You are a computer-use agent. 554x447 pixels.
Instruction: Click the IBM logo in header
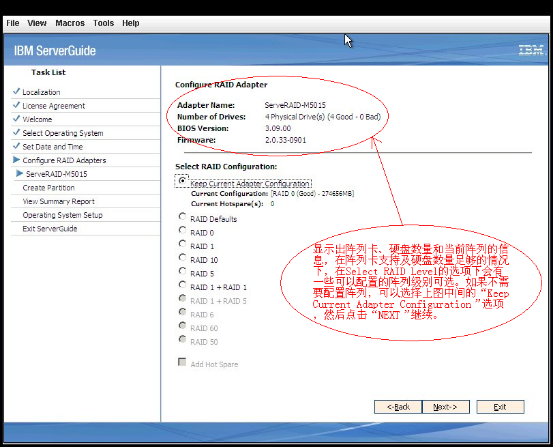(531, 50)
